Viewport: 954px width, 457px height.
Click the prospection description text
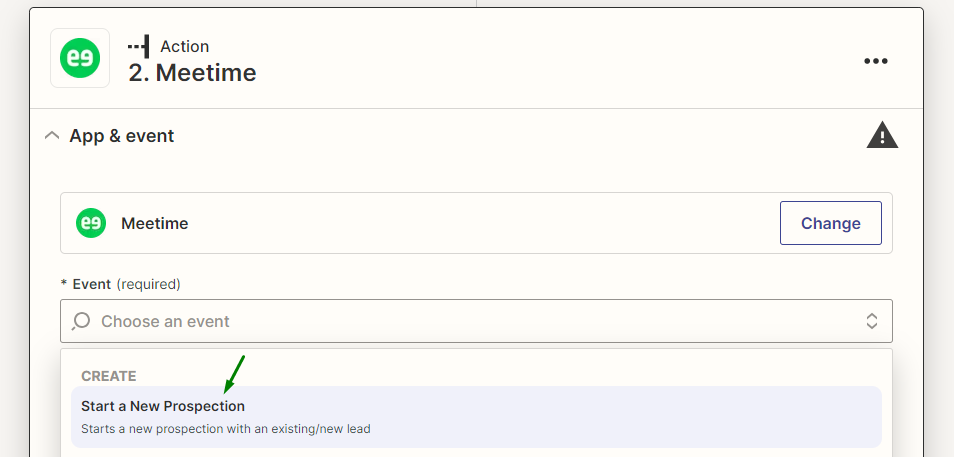click(225, 429)
